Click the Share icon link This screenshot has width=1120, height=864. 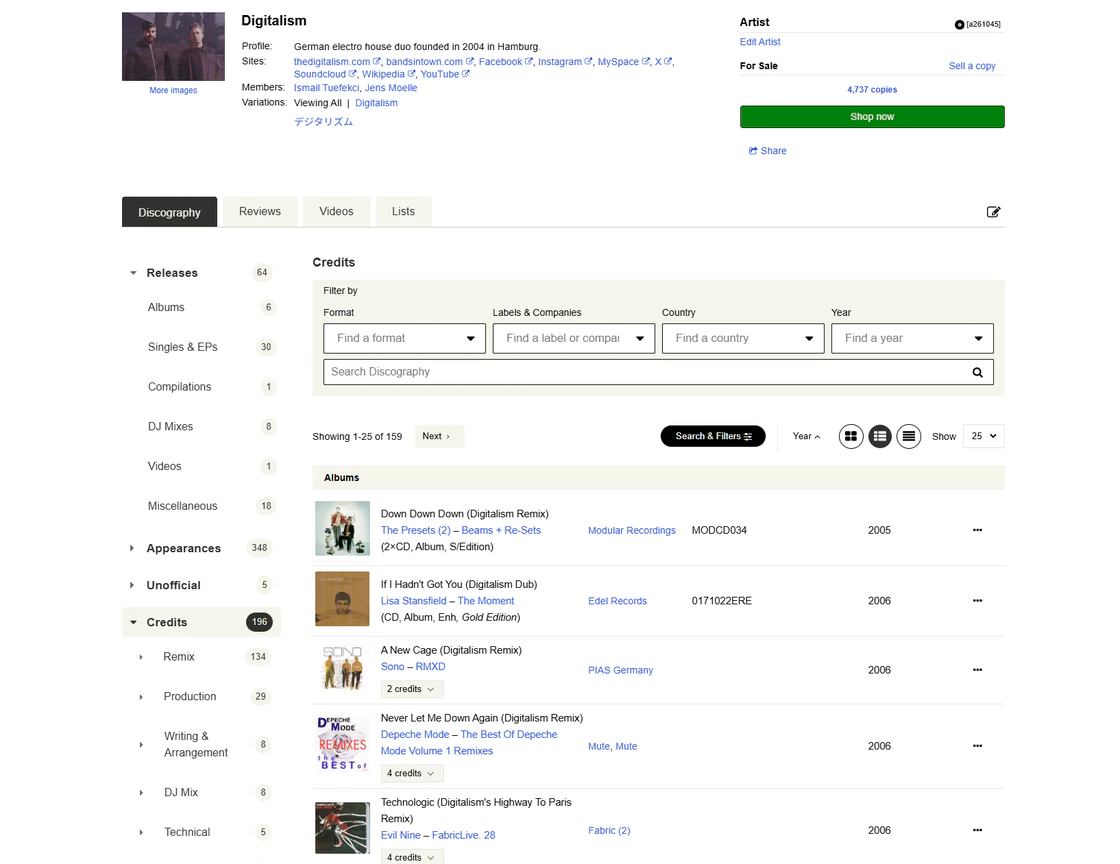pyautogui.click(x=767, y=151)
